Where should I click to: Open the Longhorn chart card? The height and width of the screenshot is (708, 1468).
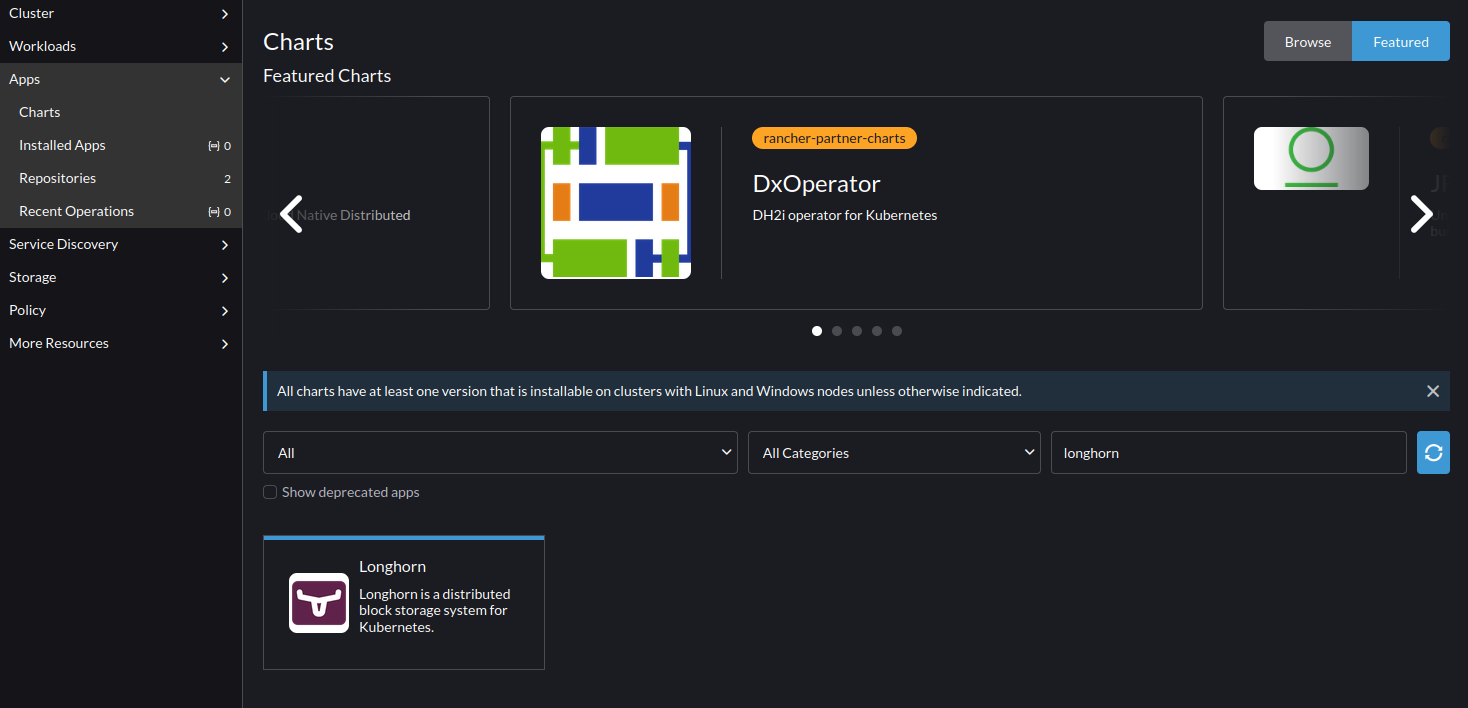tap(404, 603)
